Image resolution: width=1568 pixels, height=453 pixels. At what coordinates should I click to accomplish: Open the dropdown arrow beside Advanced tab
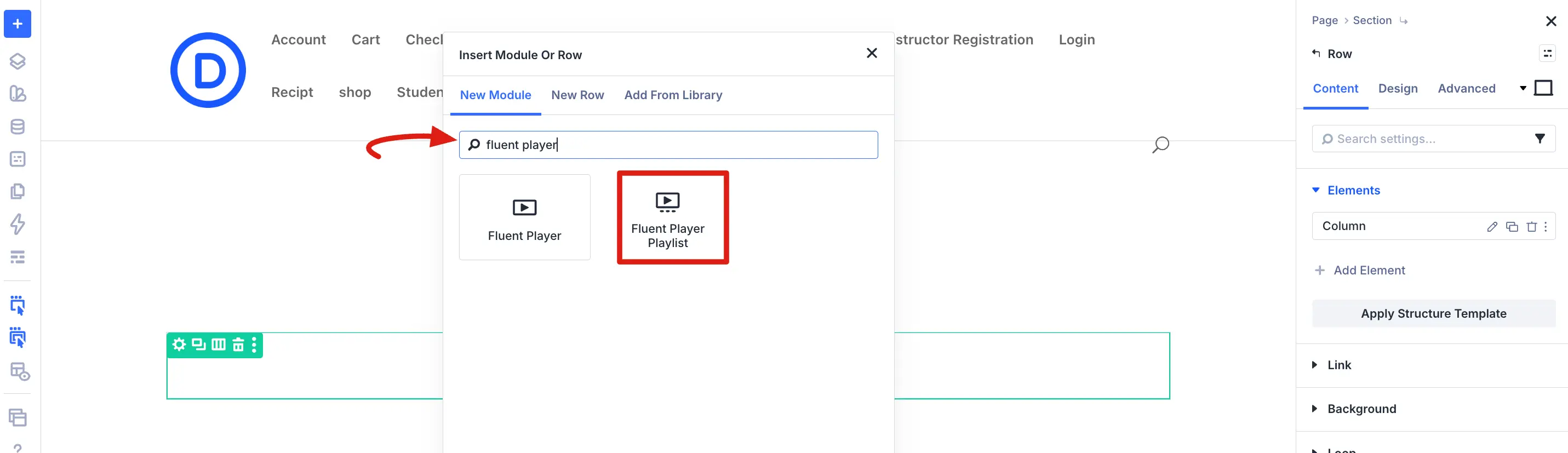click(x=1523, y=88)
